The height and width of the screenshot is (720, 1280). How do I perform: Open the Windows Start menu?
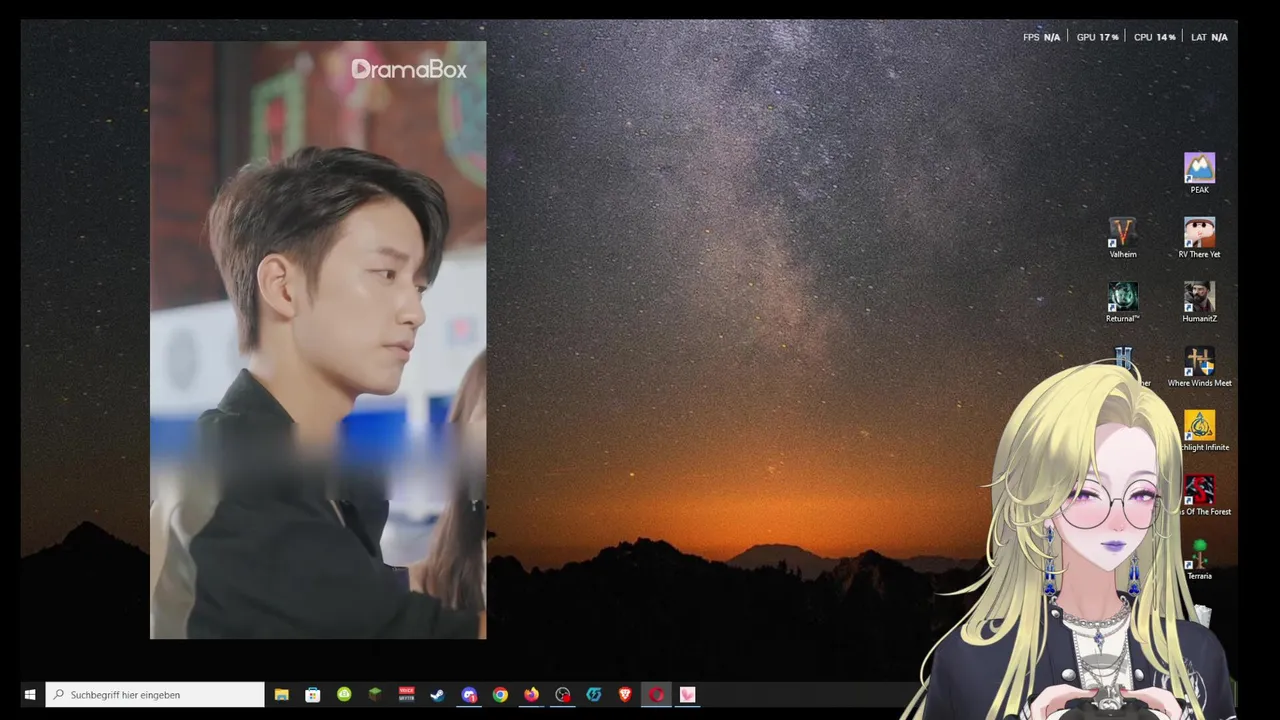click(30, 694)
